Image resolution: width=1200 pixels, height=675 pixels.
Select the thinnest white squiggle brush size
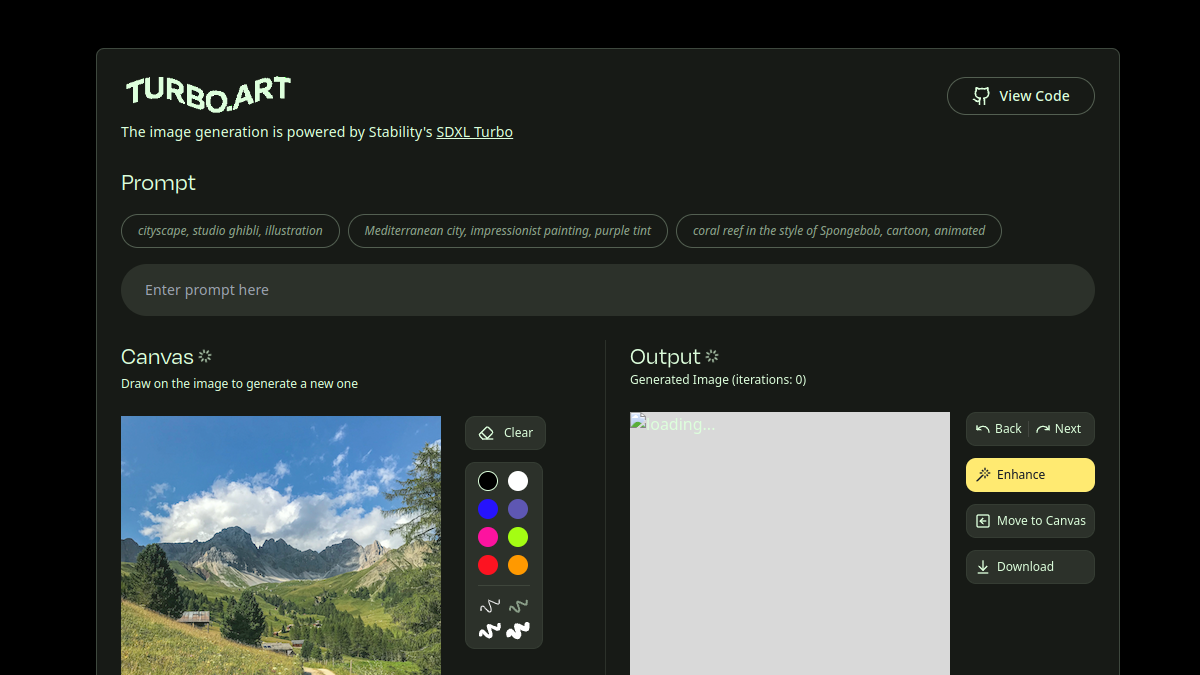(489, 606)
